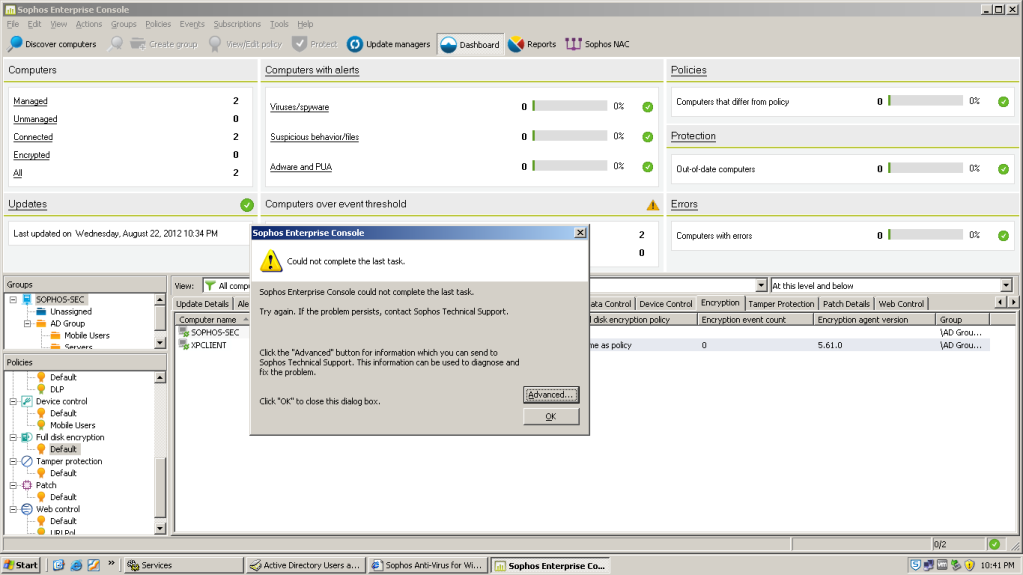Click the Protect toolbar icon

(x=299, y=44)
